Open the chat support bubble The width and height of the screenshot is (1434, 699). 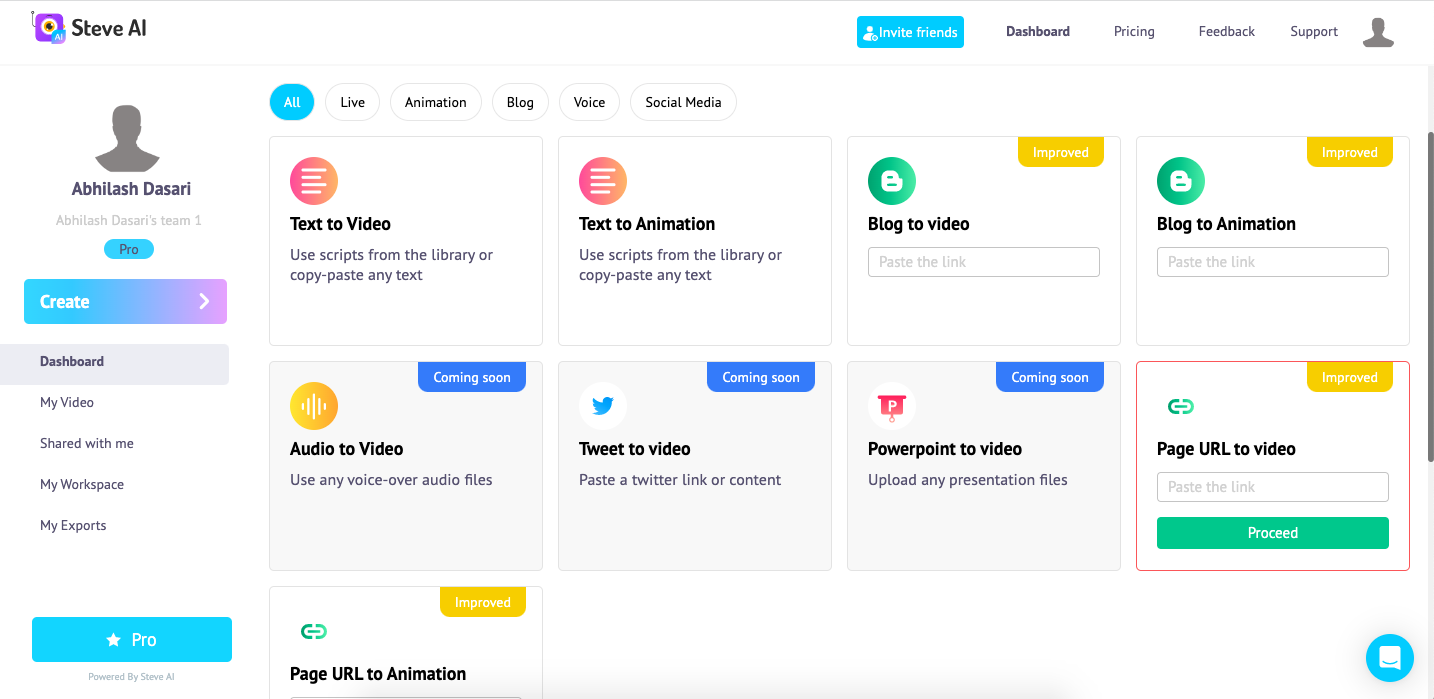point(1389,658)
